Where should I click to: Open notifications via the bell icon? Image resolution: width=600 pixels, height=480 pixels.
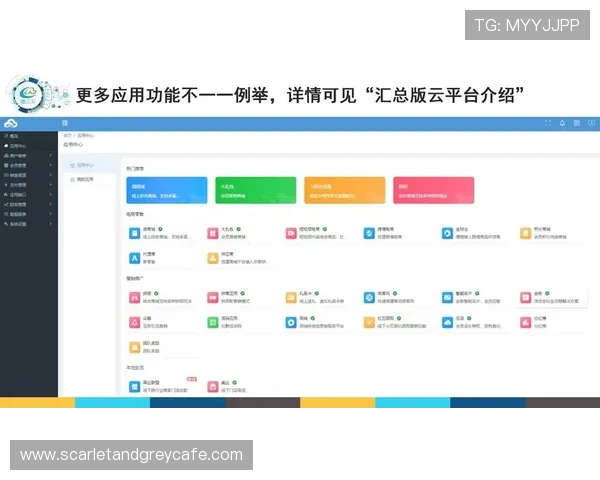click(562, 123)
